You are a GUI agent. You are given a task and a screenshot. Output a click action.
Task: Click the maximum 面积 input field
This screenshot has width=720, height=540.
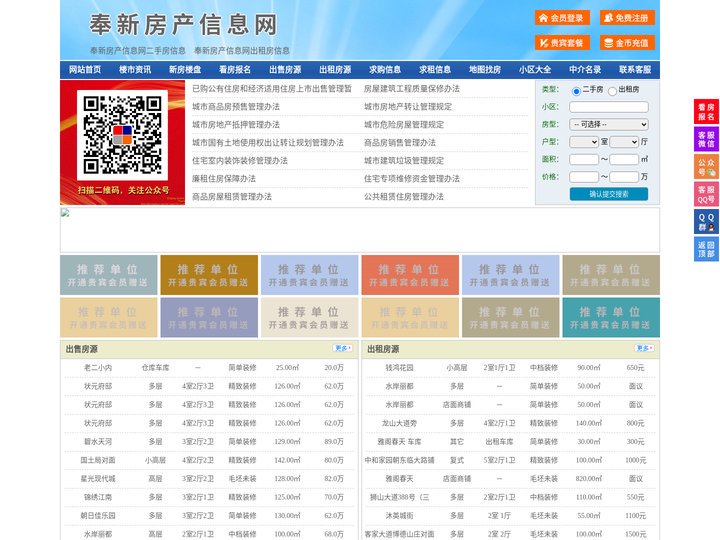point(624,159)
